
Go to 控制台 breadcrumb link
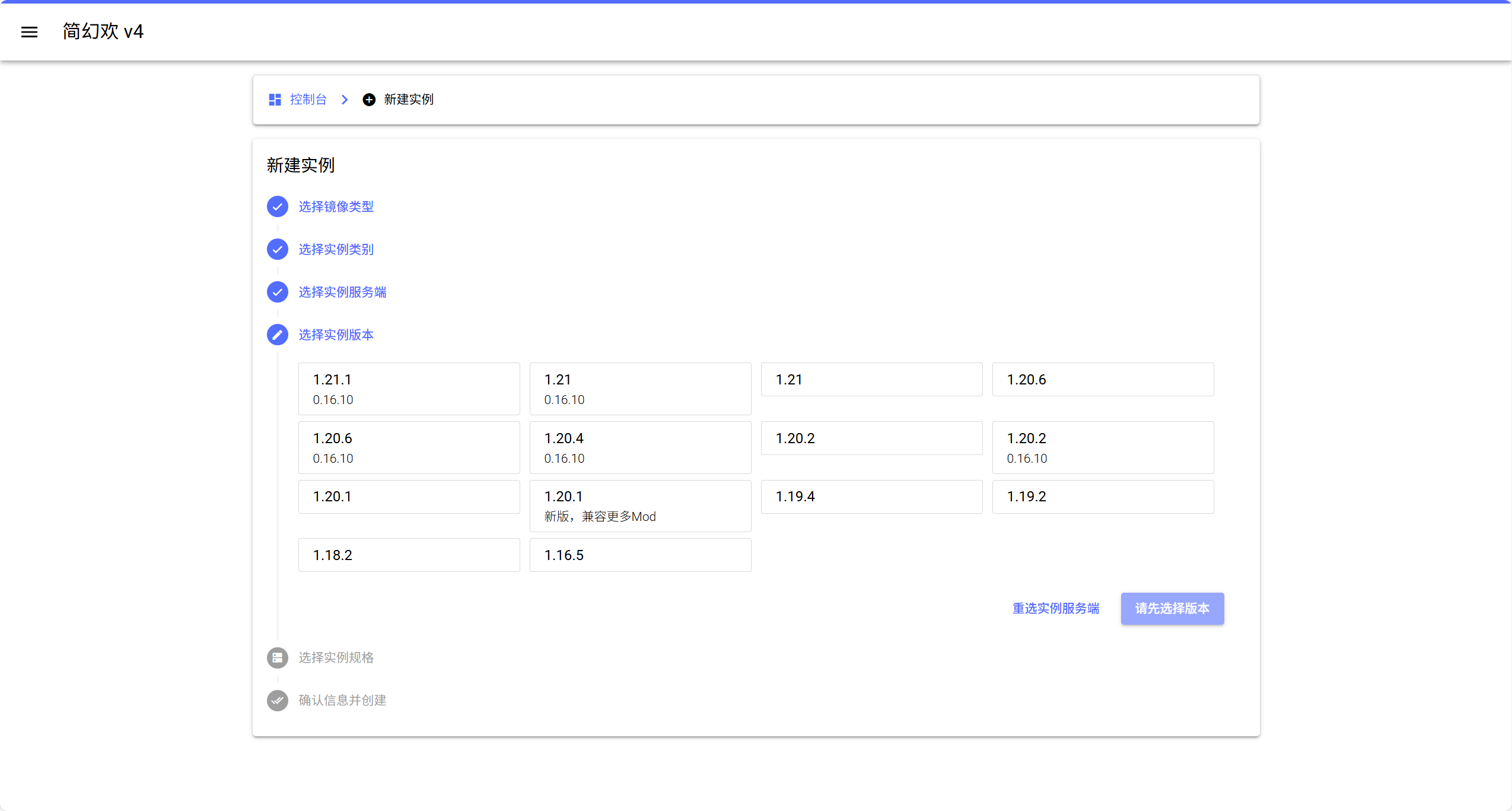pos(308,100)
